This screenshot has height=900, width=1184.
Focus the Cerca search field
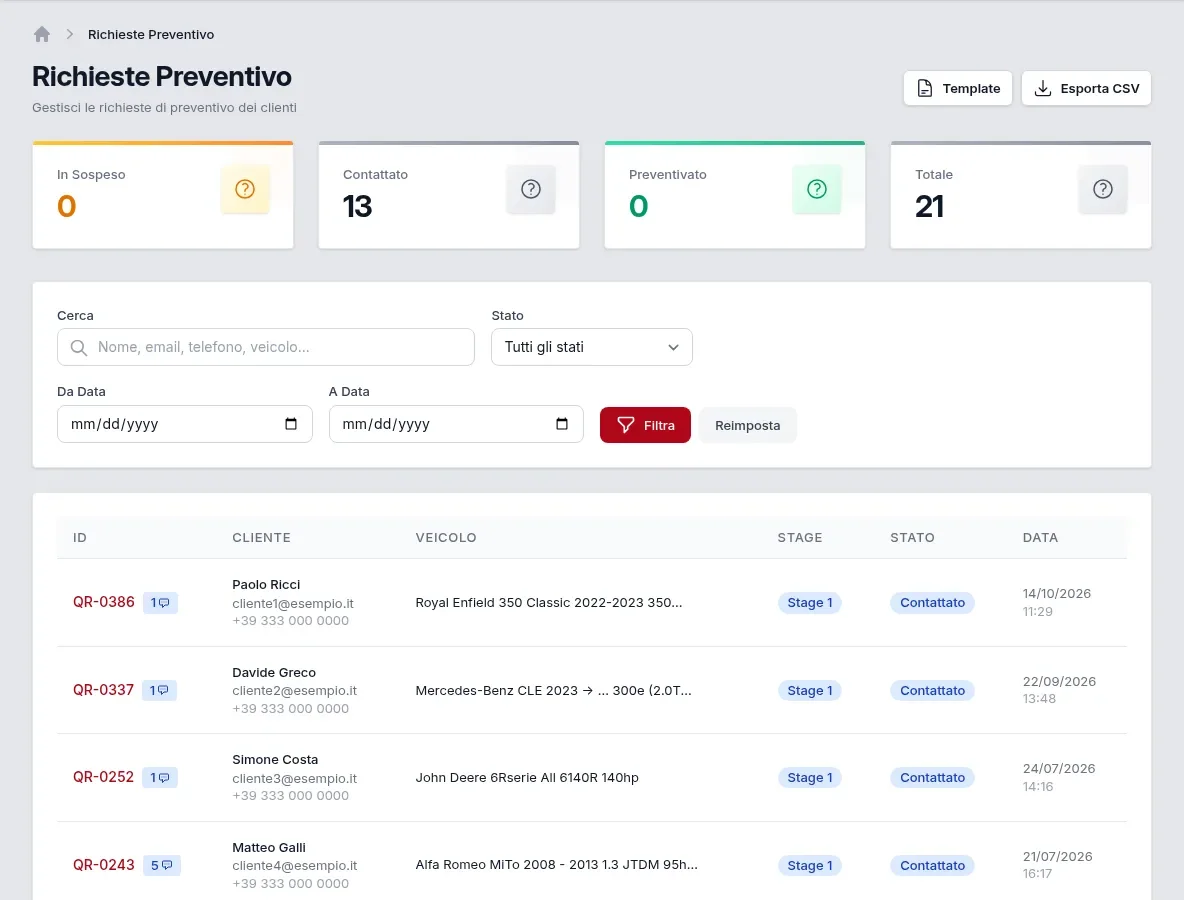point(266,347)
